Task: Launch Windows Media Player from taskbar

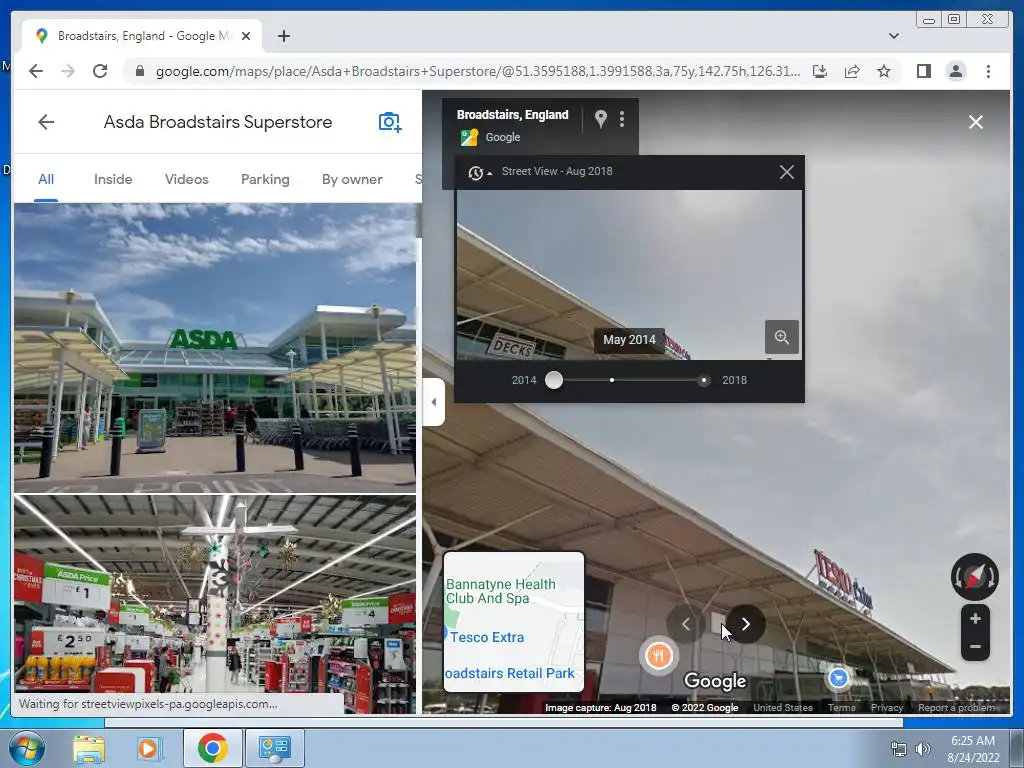Action: pyautogui.click(x=150, y=748)
